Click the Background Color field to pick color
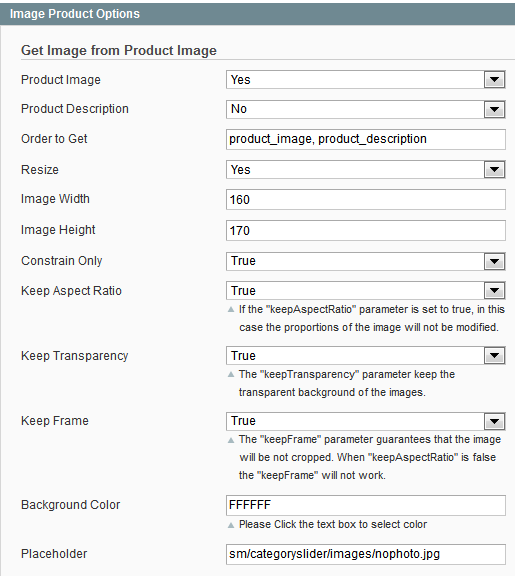Image resolution: width=515 pixels, height=576 pixels. click(365, 505)
